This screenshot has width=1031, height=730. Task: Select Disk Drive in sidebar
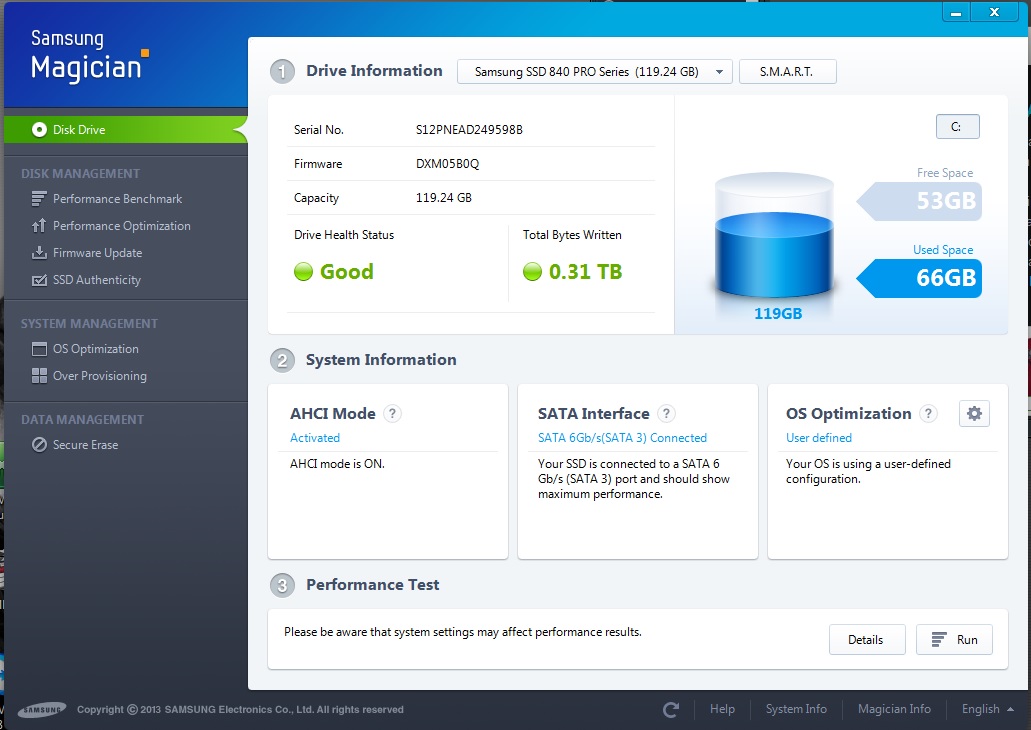[x=125, y=130]
